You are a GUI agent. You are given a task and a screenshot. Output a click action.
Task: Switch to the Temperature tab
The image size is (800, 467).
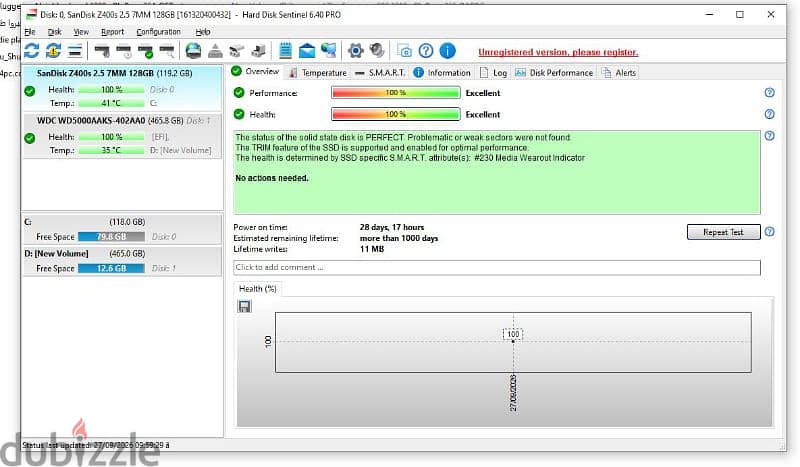(317, 73)
